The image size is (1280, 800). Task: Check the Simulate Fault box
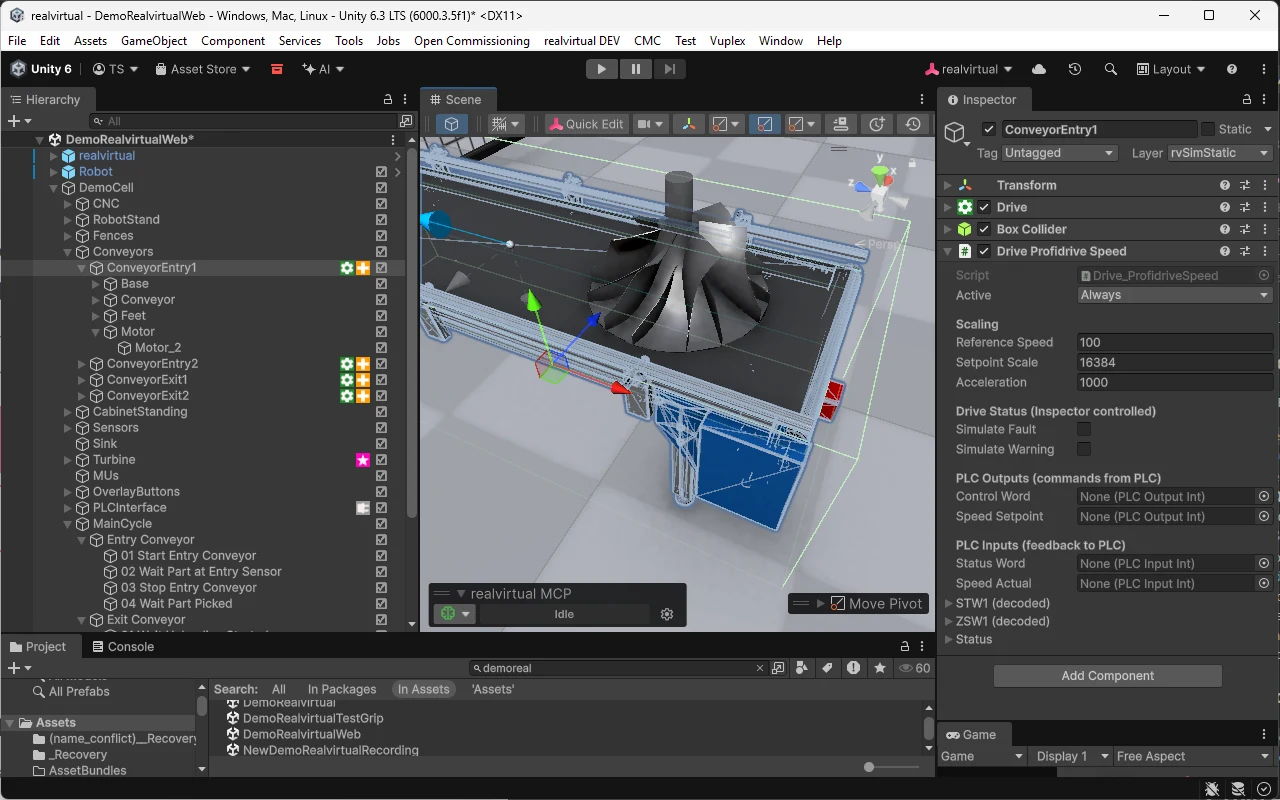(x=1084, y=429)
